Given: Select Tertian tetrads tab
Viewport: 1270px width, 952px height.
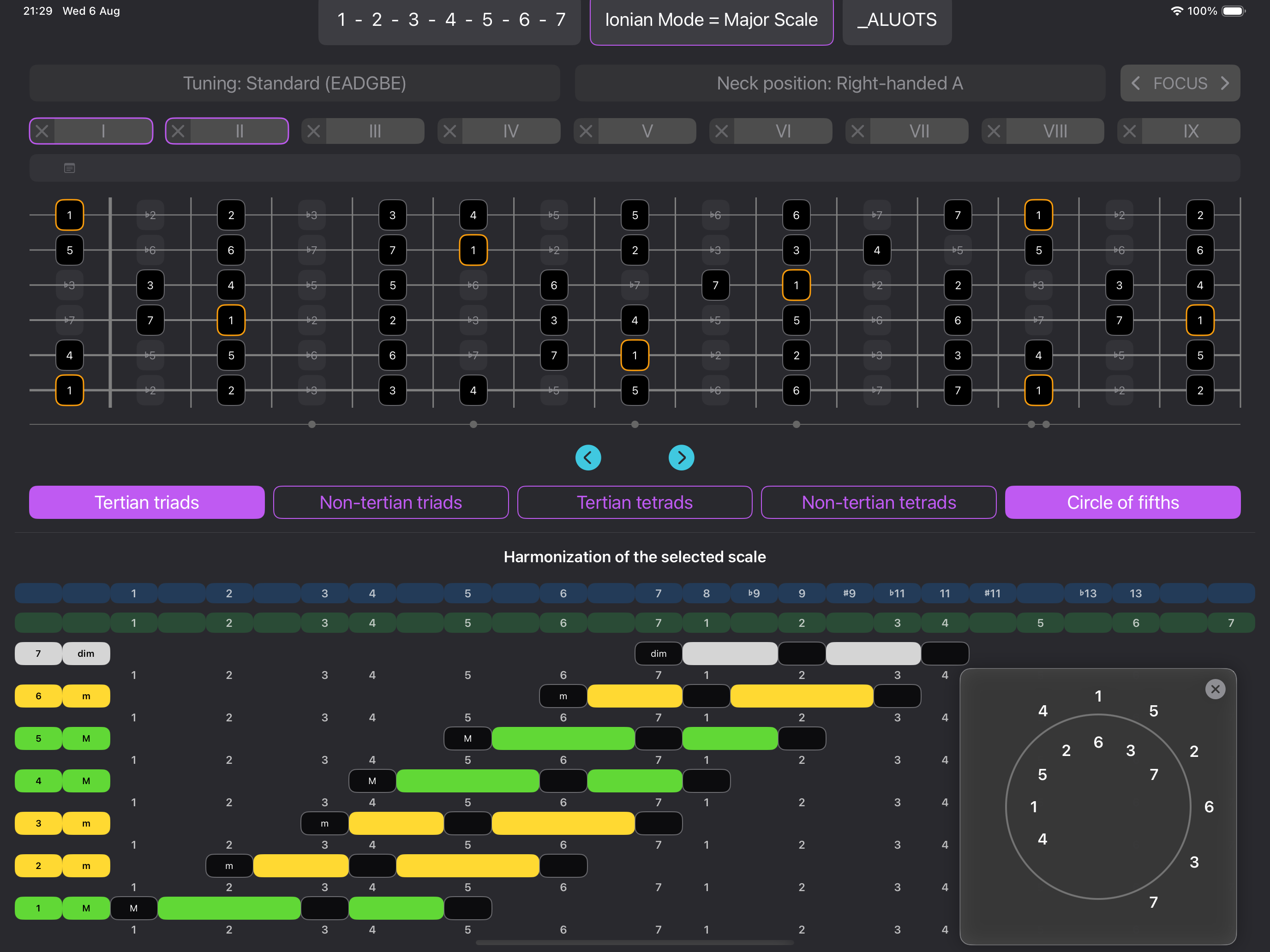Looking at the screenshot, I should [x=635, y=502].
